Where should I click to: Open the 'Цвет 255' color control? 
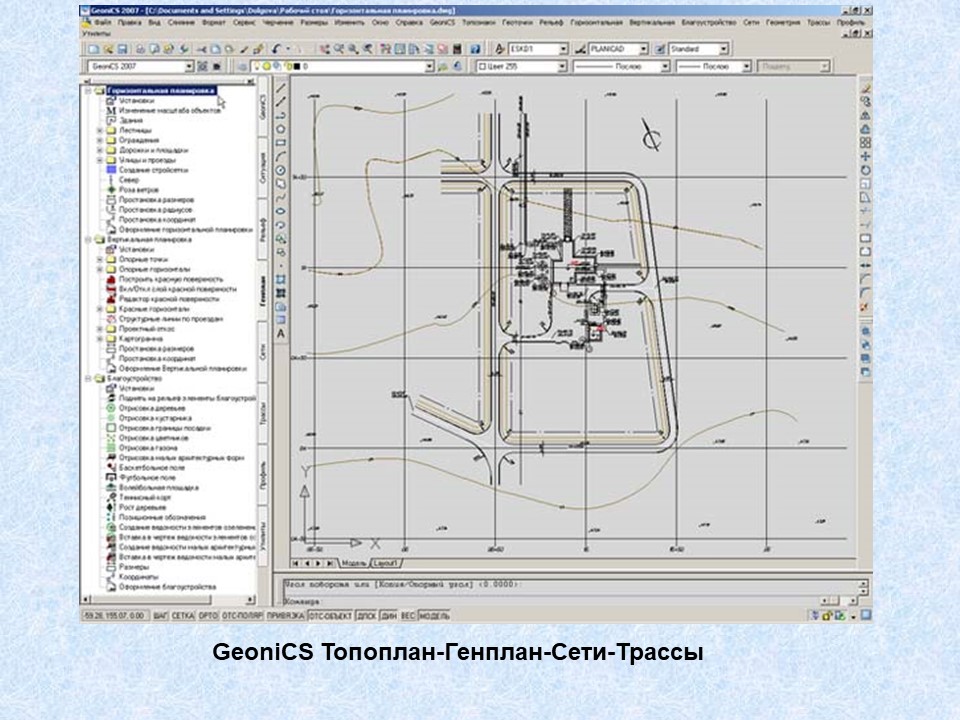[522, 66]
